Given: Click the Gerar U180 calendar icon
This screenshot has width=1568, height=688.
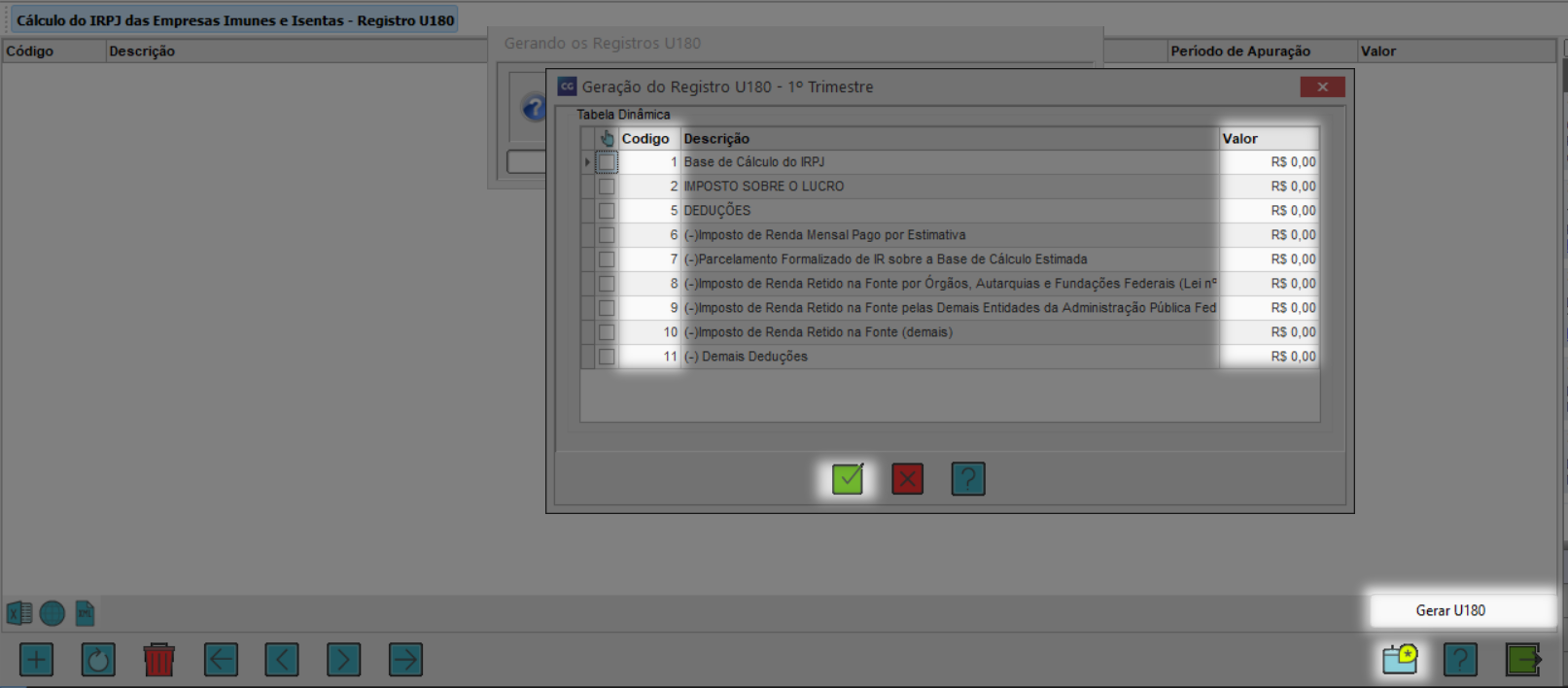Looking at the screenshot, I should (1400, 660).
